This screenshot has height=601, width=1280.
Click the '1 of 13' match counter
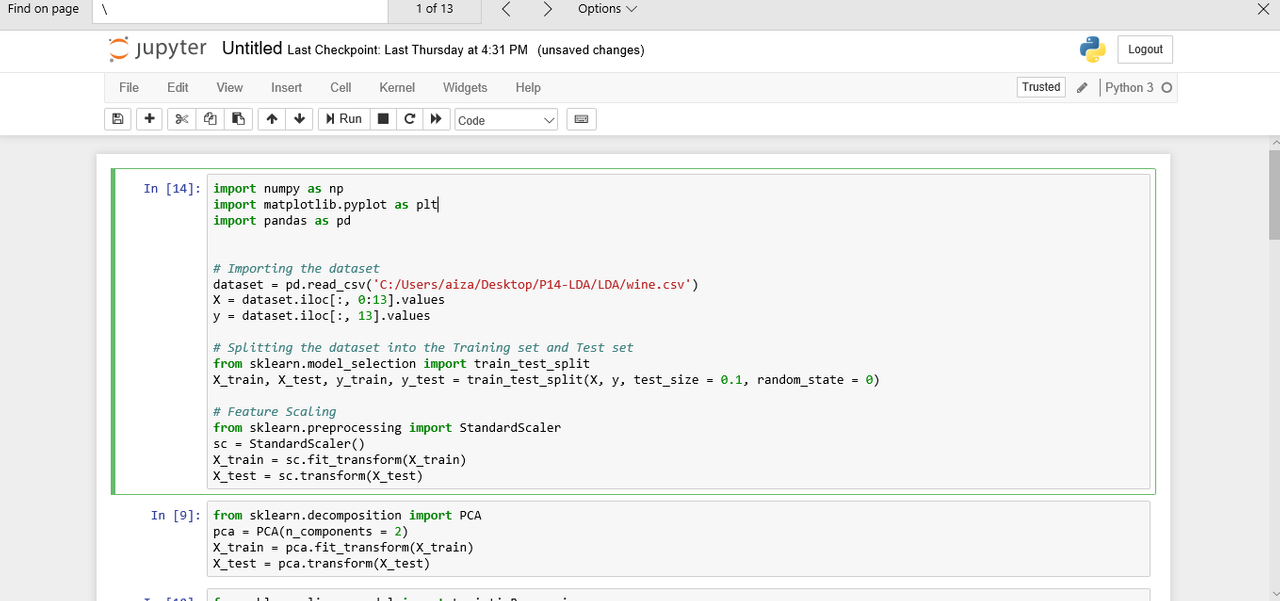point(435,9)
